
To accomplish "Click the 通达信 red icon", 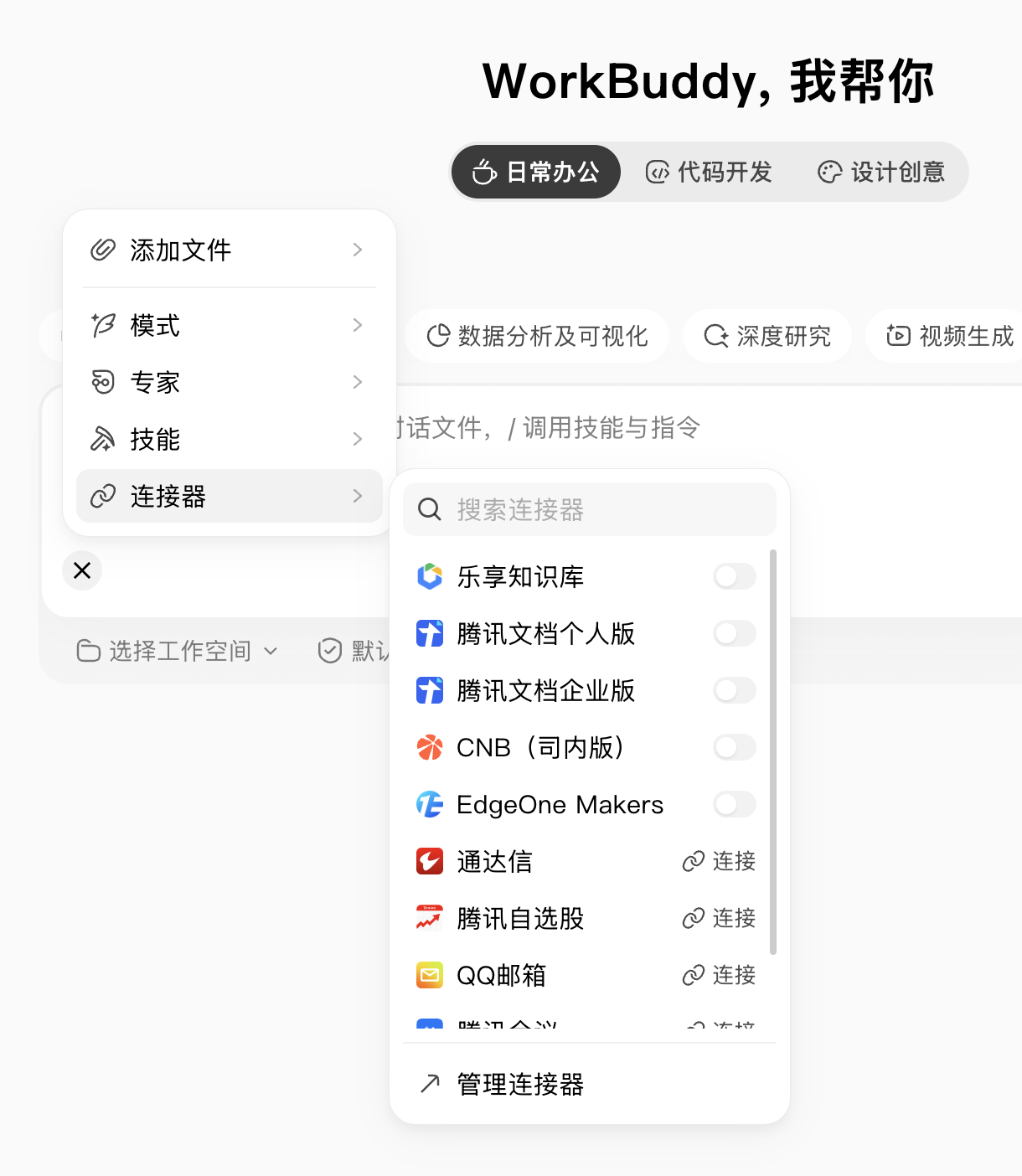I will (x=430, y=861).
